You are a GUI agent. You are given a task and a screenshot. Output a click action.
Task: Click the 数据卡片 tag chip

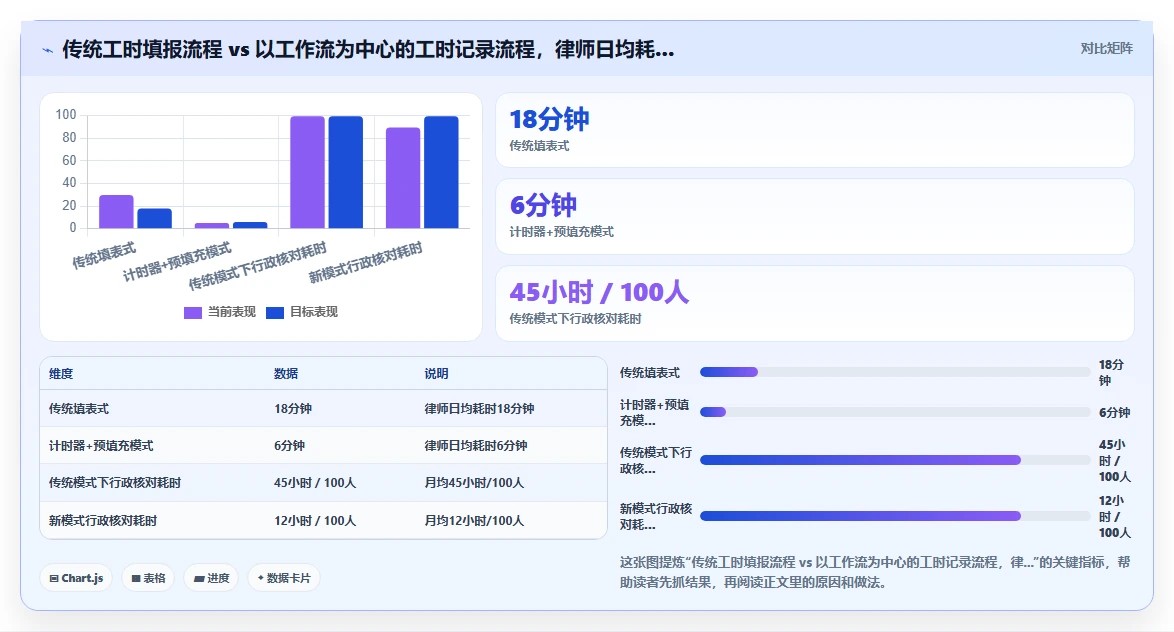pyautogui.click(x=284, y=578)
